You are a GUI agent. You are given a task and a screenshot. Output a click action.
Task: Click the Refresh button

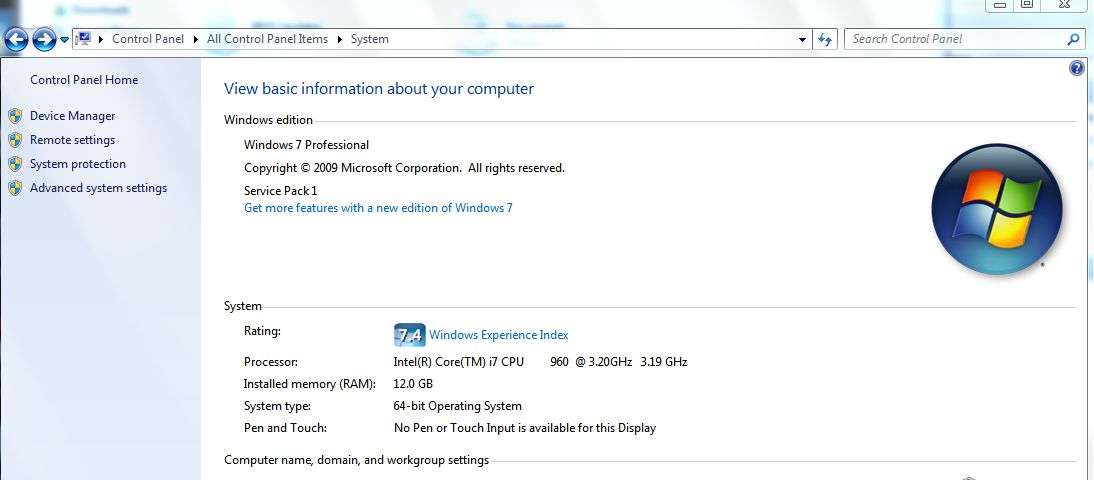(825, 40)
